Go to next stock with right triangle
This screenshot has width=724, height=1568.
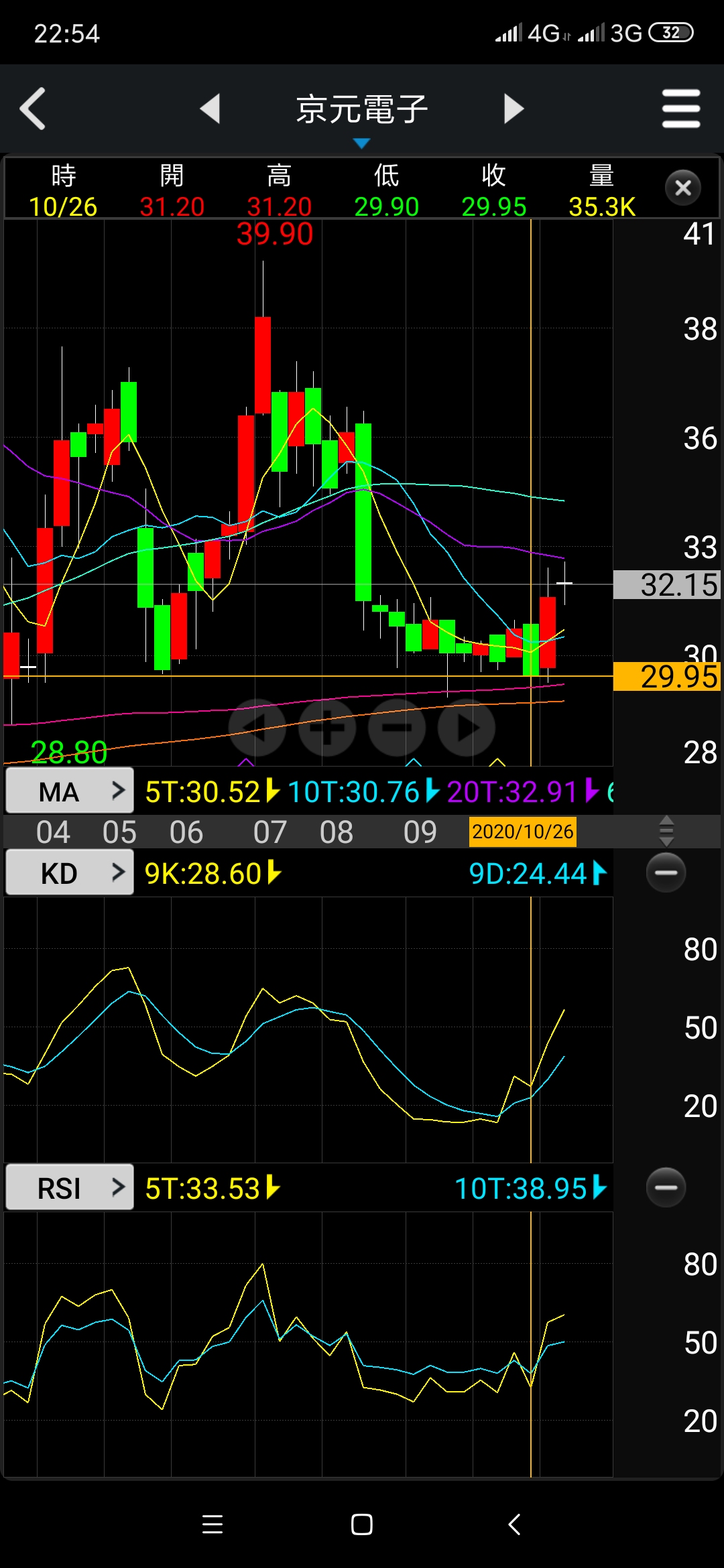click(513, 109)
